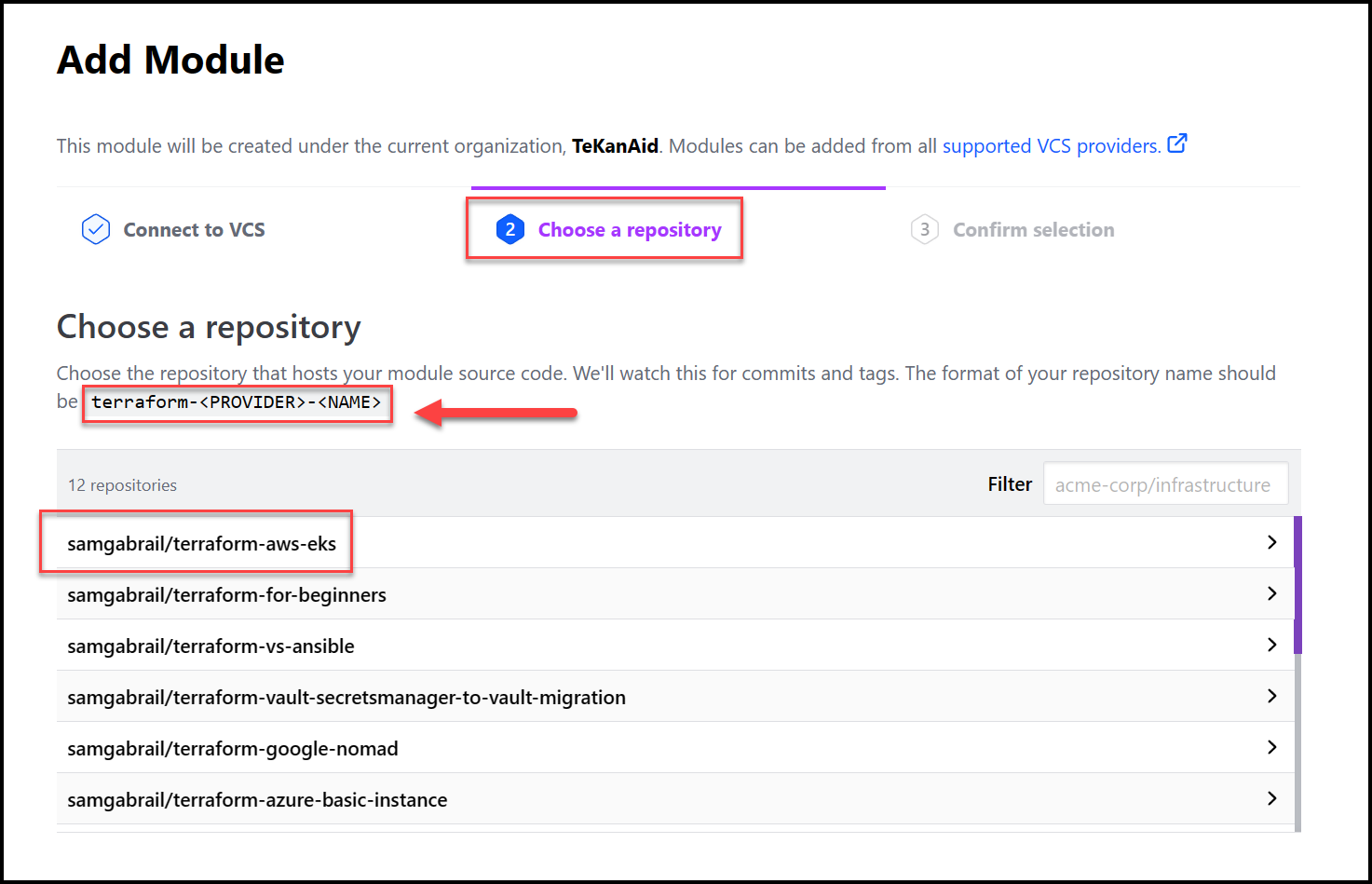
Task: Open the terraform-google-nomad row chevron
Action: [x=1271, y=747]
